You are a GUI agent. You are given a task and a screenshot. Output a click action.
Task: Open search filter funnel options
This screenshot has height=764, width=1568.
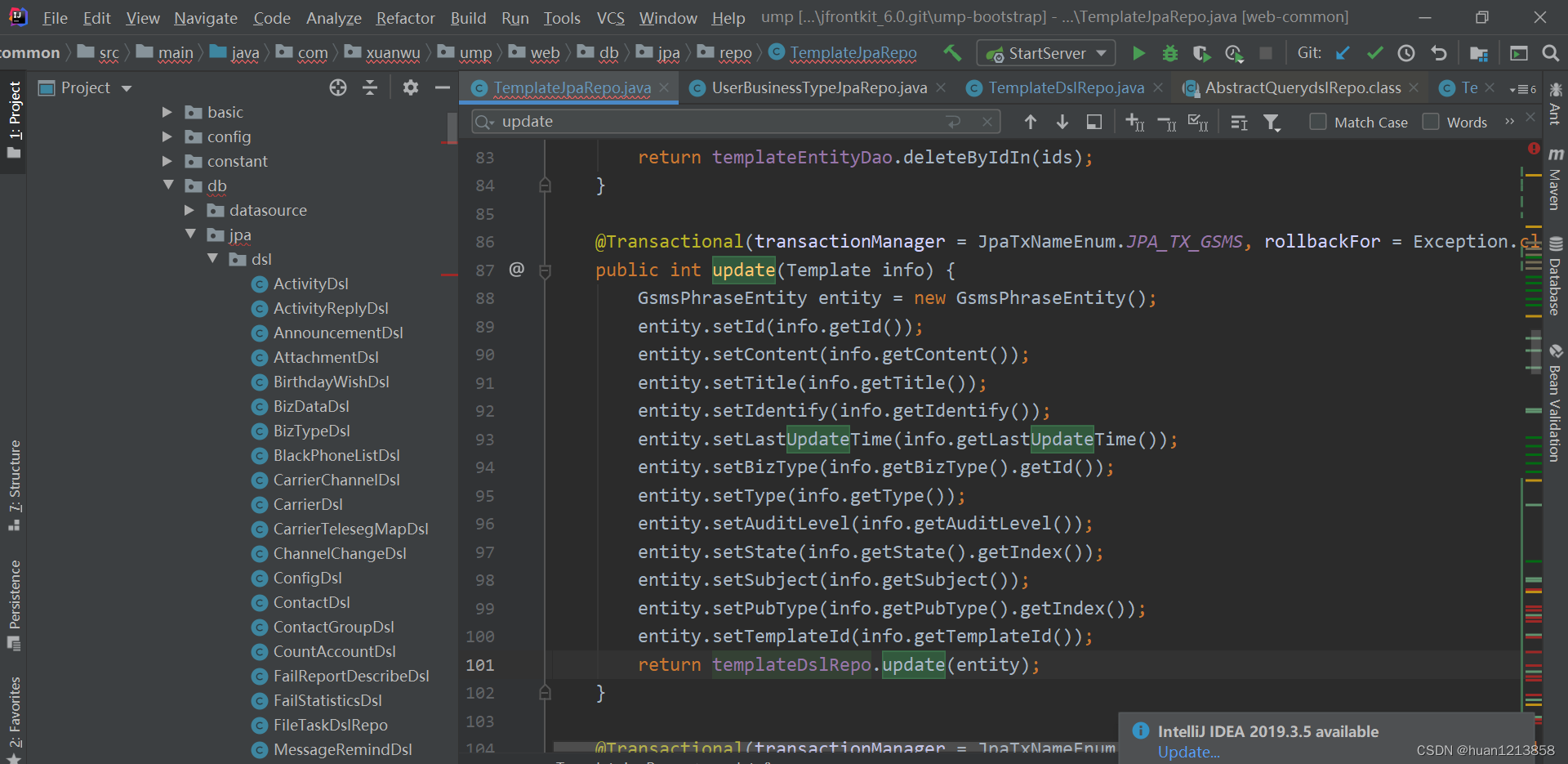click(1272, 123)
